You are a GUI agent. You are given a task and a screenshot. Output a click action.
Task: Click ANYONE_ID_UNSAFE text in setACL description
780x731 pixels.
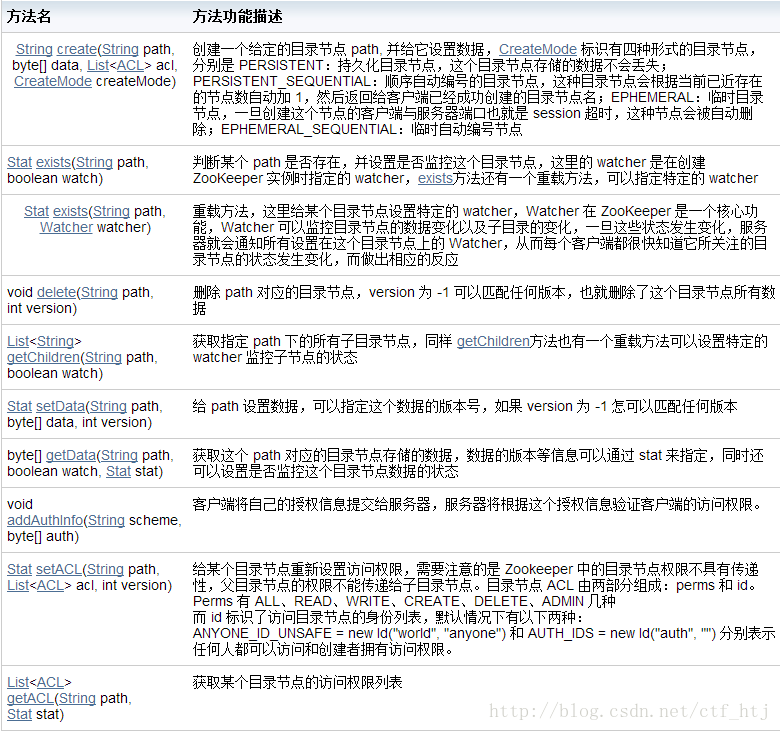262,633
